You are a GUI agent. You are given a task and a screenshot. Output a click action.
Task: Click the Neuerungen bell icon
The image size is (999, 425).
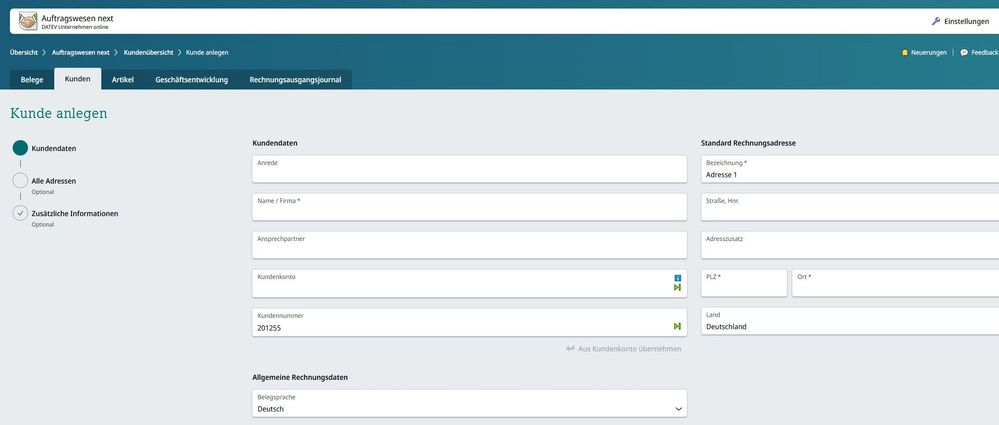905,52
